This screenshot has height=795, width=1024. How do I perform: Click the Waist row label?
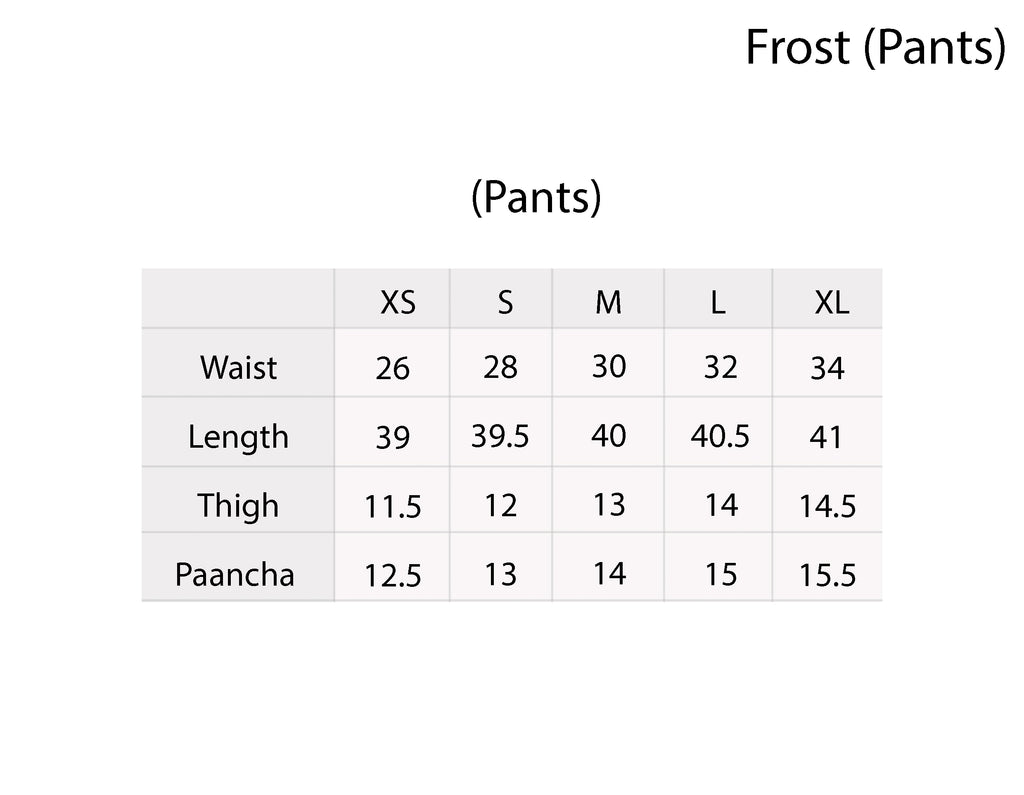click(238, 368)
